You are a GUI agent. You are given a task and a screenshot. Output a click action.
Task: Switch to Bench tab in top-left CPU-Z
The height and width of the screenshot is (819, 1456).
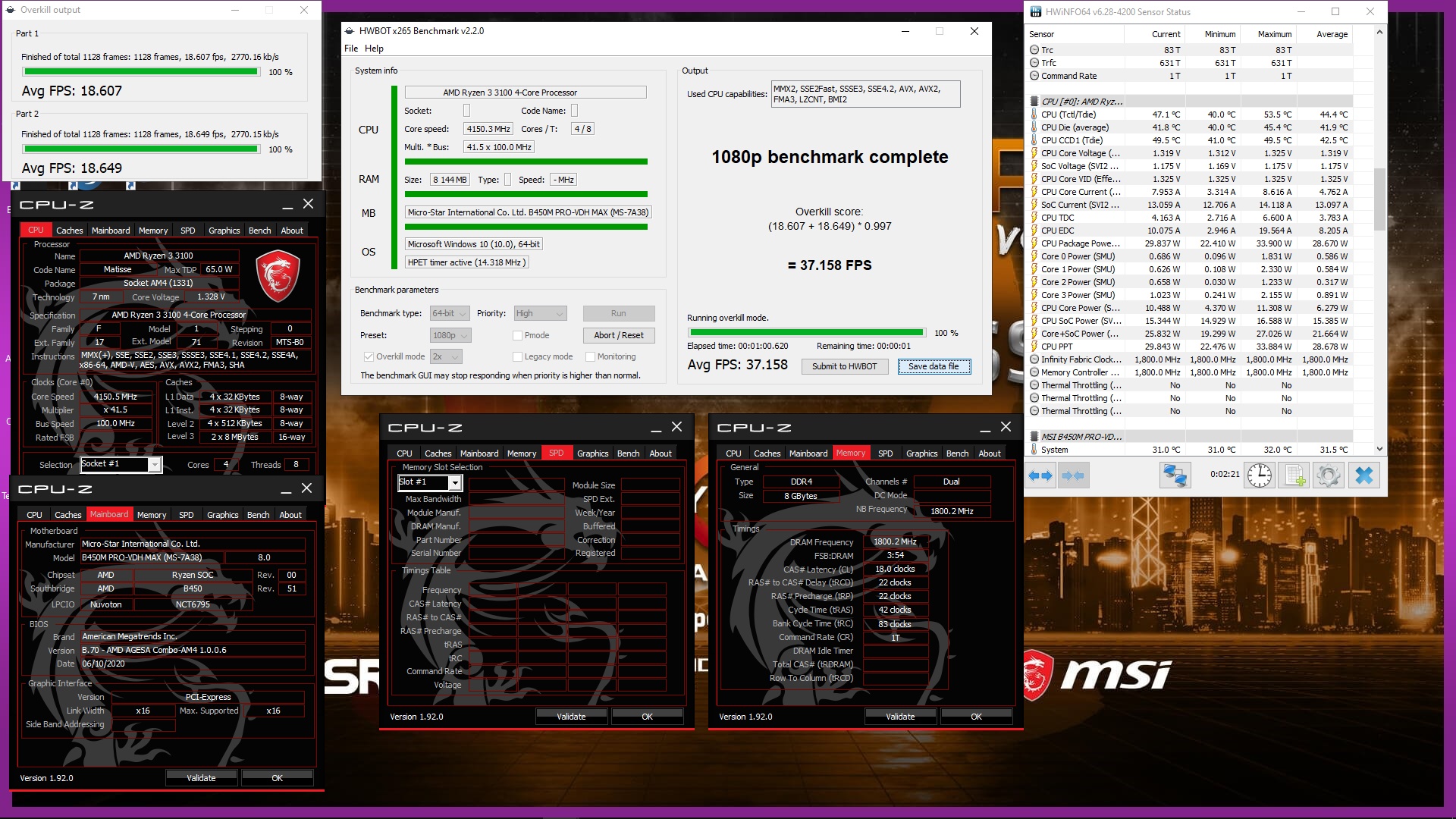click(259, 231)
